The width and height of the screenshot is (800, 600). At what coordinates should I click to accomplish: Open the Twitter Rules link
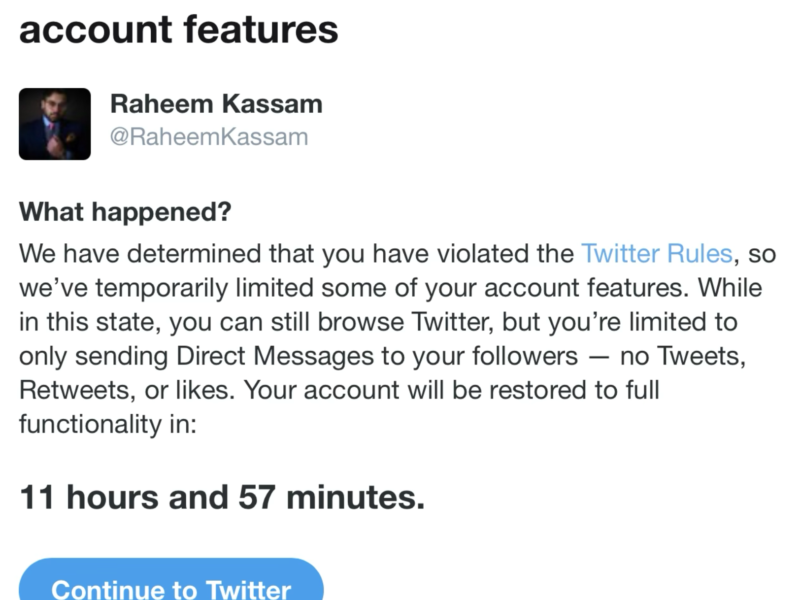tap(657, 253)
